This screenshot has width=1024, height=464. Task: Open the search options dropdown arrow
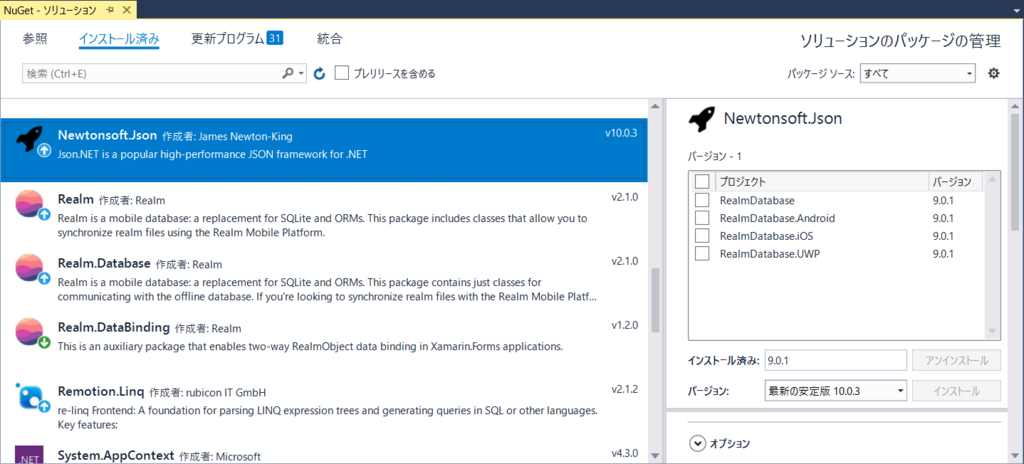(x=301, y=74)
